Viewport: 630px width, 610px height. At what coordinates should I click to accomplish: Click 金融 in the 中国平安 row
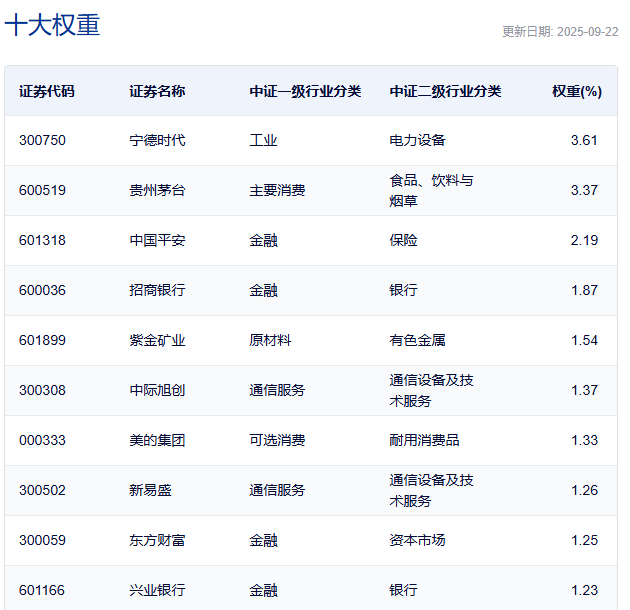pos(263,240)
